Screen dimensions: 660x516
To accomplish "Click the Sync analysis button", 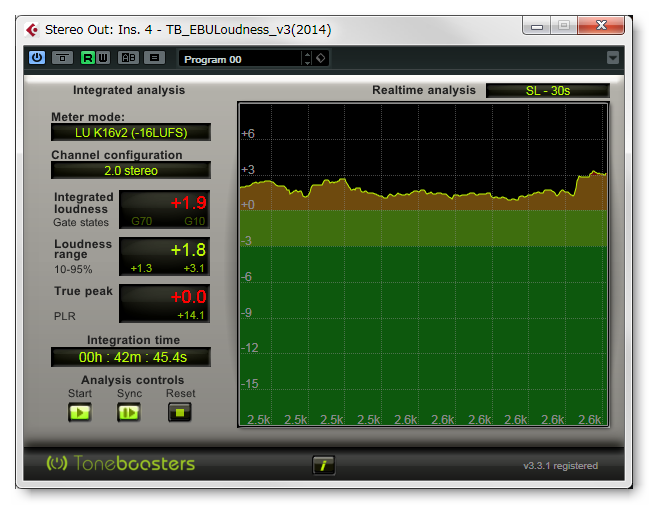I will point(129,412).
